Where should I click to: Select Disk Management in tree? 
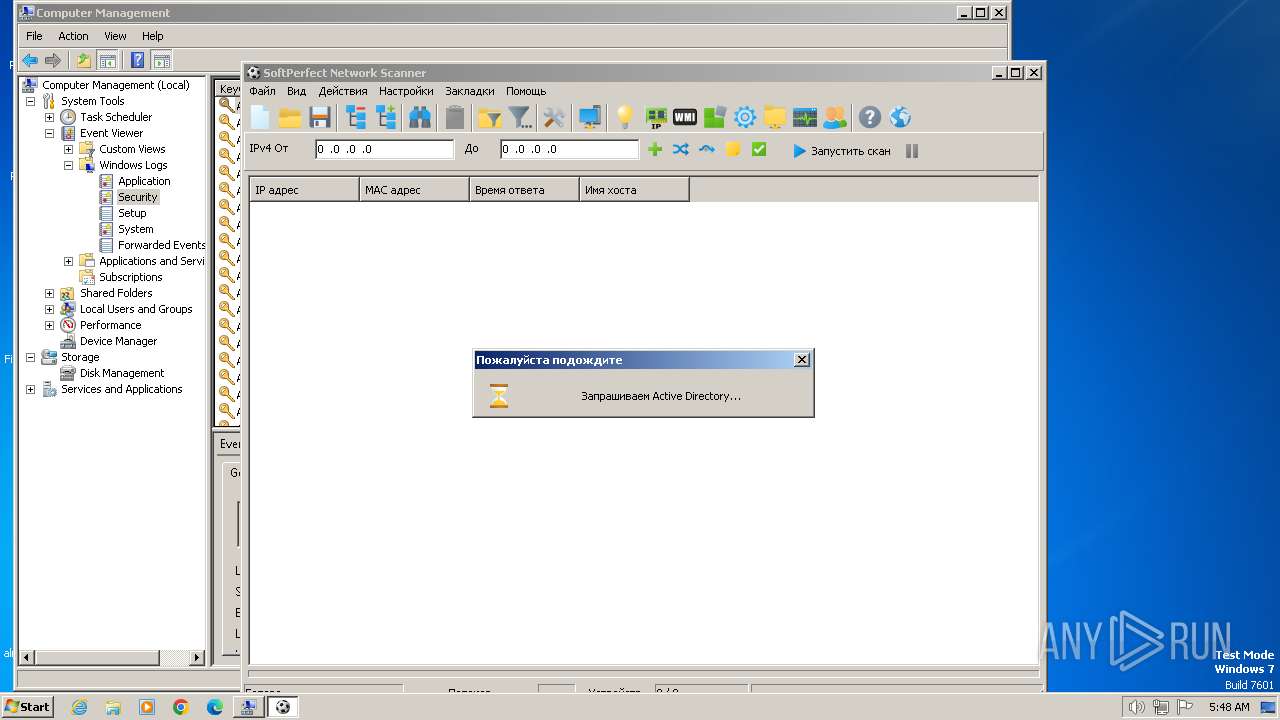click(x=122, y=373)
